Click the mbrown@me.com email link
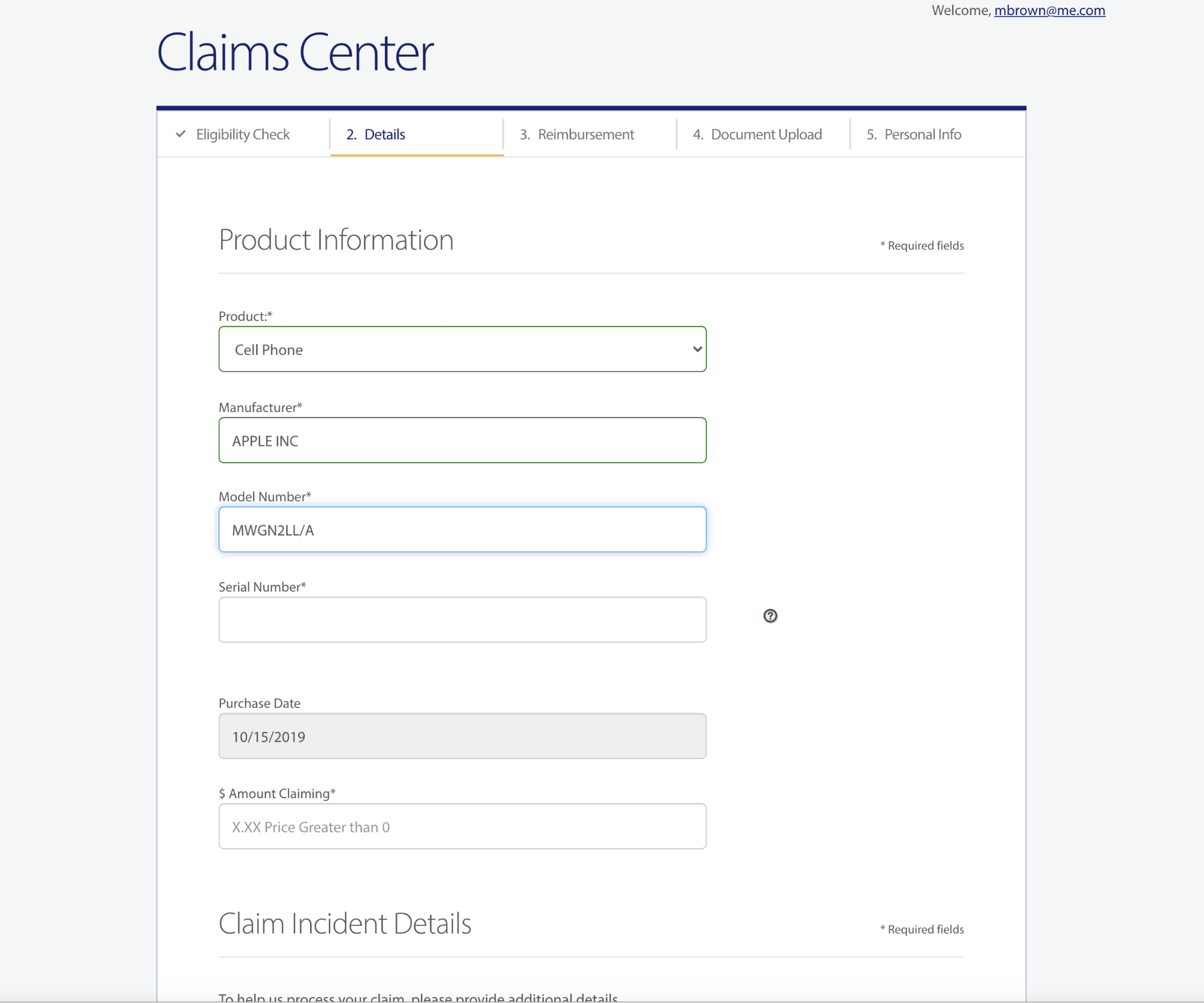Screen dimensions: 1204x1003 pos(1049,10)
